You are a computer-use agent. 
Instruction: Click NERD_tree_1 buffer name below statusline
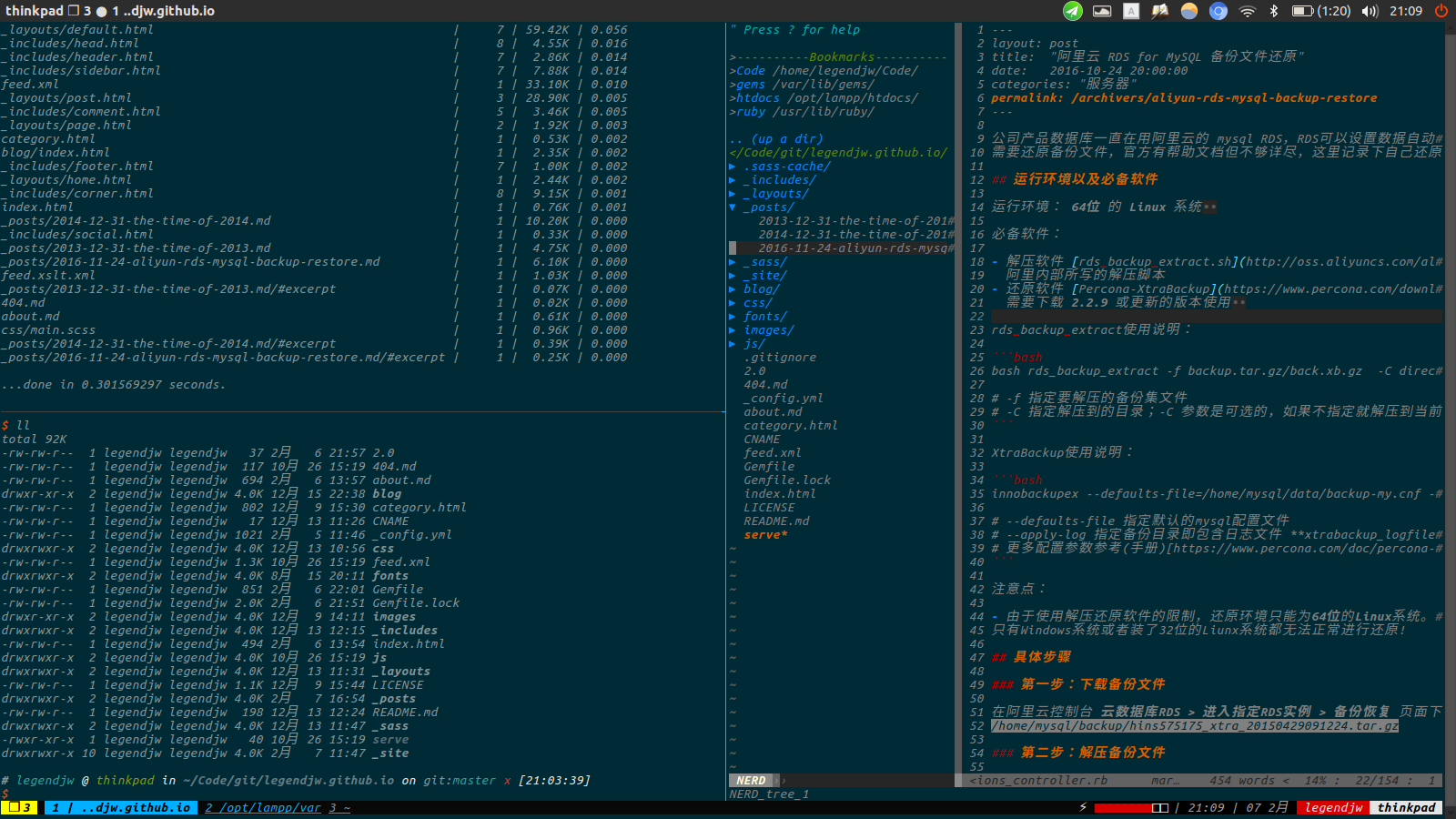coord(769,794)
